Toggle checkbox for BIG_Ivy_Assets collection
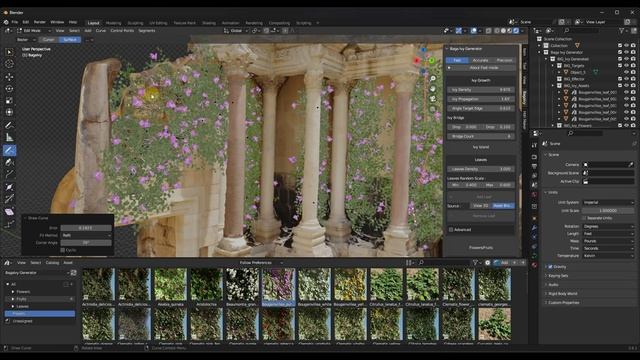Image resolution: width=640 pixels, height=360 pixels. (620, 85)
